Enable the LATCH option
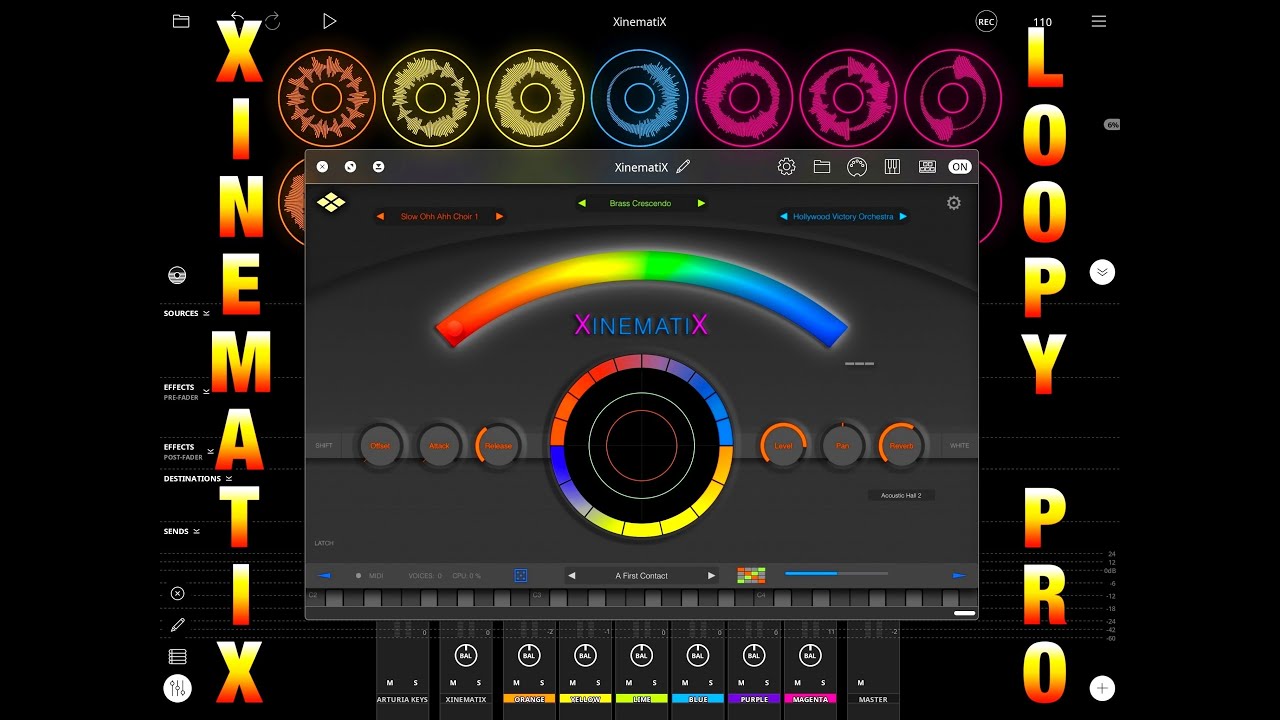This screenshot has height=720, width=1280. coord(324,543)
